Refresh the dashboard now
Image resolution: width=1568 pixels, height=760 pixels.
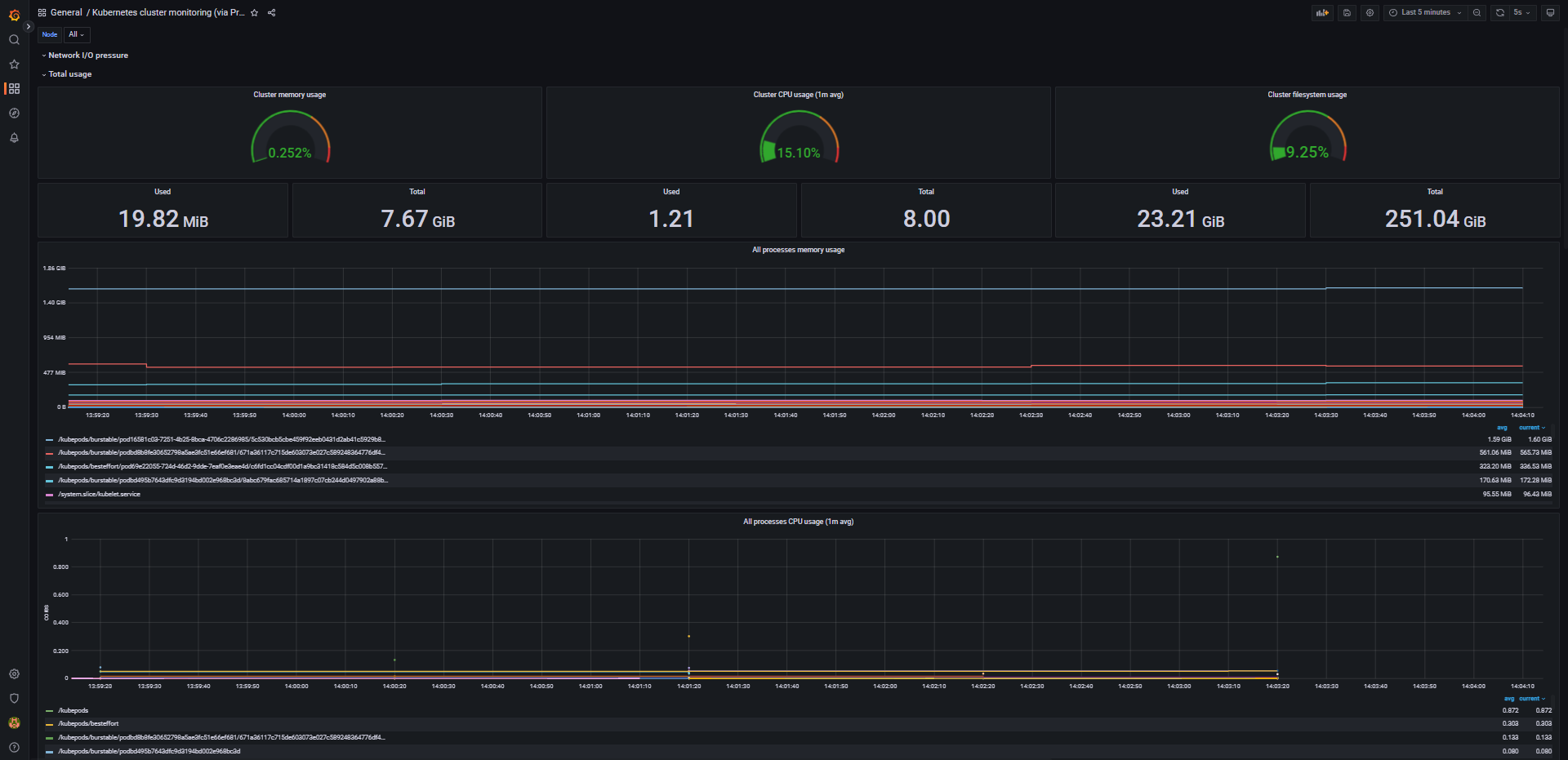[x=1499, y=12]
